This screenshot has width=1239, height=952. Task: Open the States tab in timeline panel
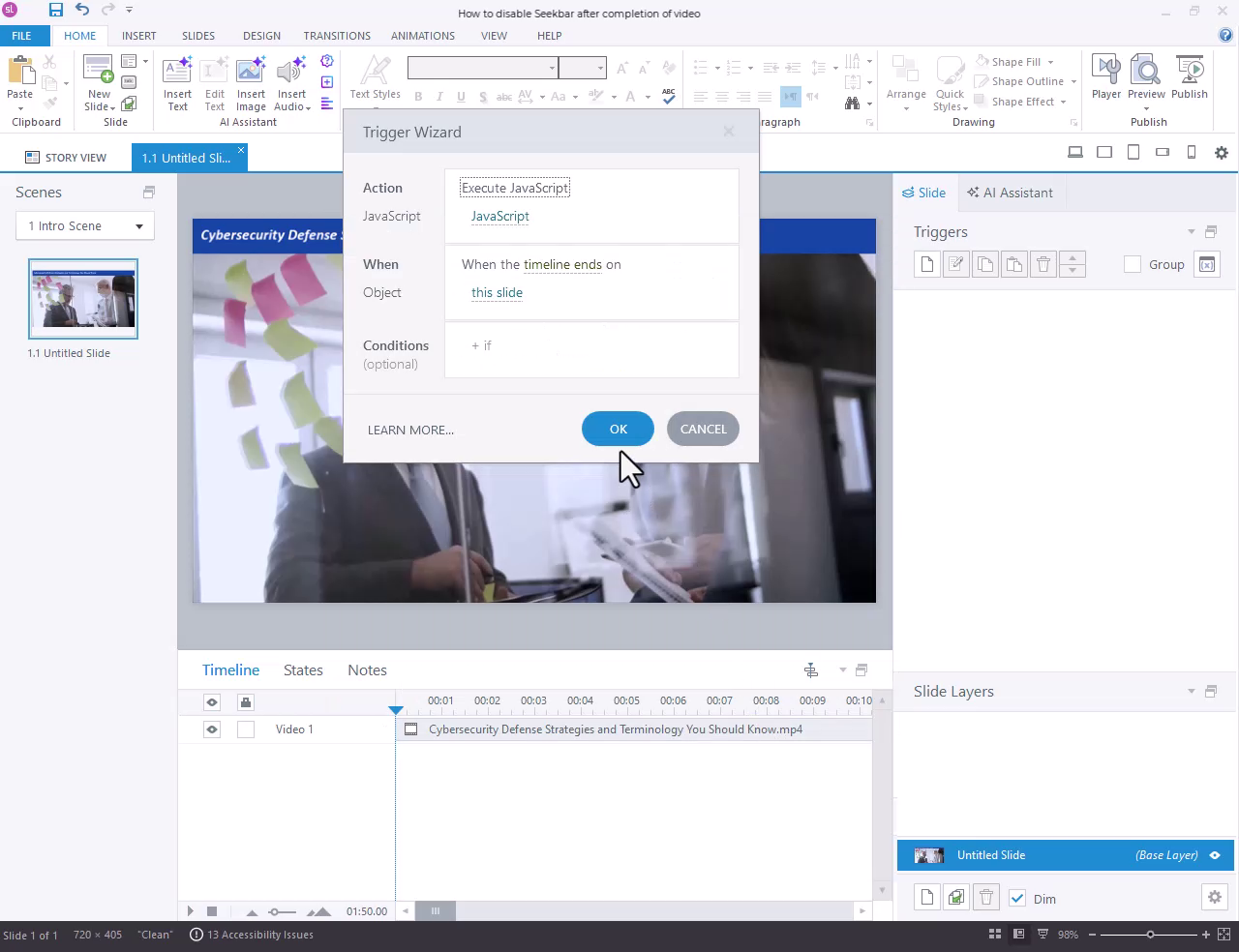click(x=303, y=670)
